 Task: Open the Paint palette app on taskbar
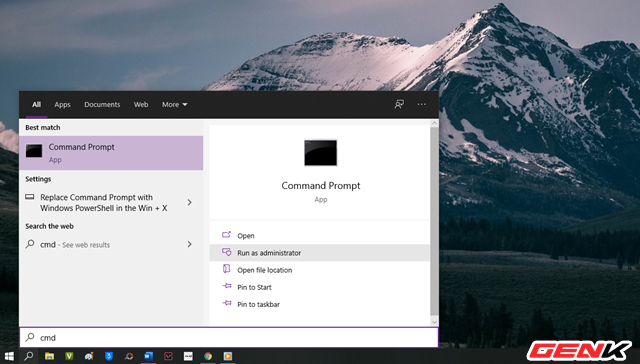coord(89,356)
